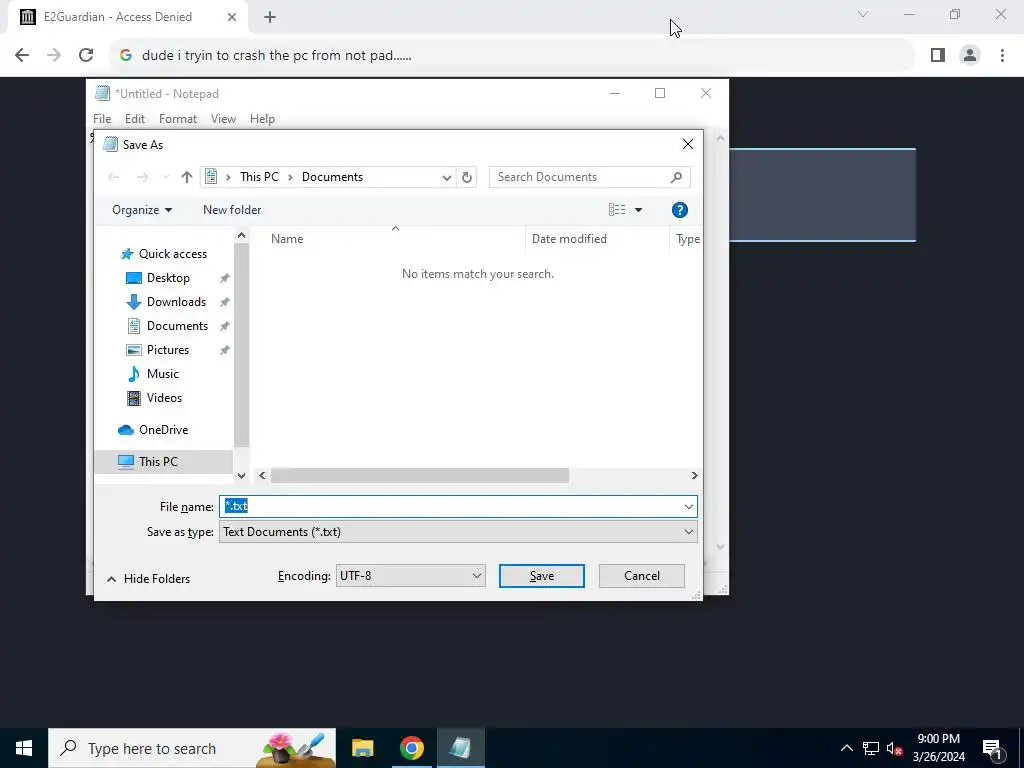Click the horizontal scrollbar in file list
This screenshot has width=1024, height=768.
[419, 475]
